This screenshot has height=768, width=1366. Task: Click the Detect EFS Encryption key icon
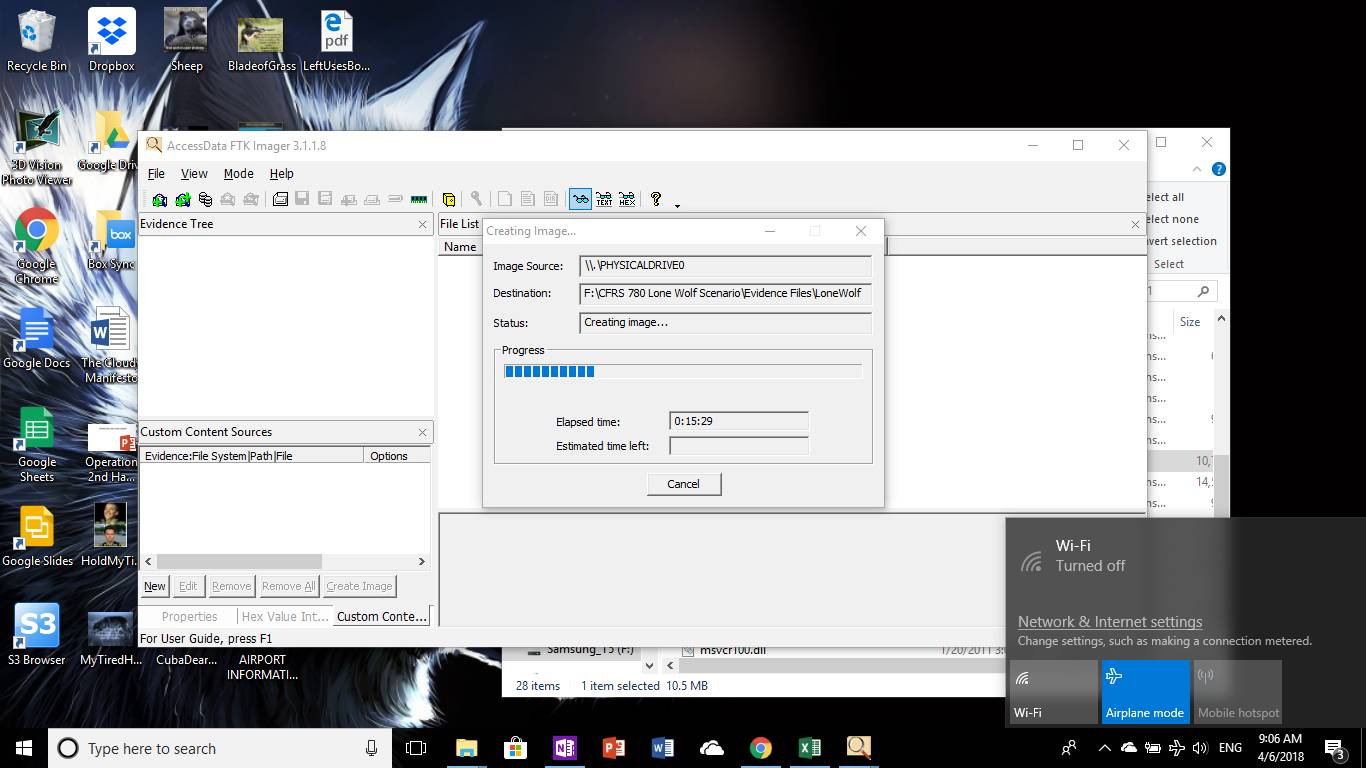(x=477, y=199)
